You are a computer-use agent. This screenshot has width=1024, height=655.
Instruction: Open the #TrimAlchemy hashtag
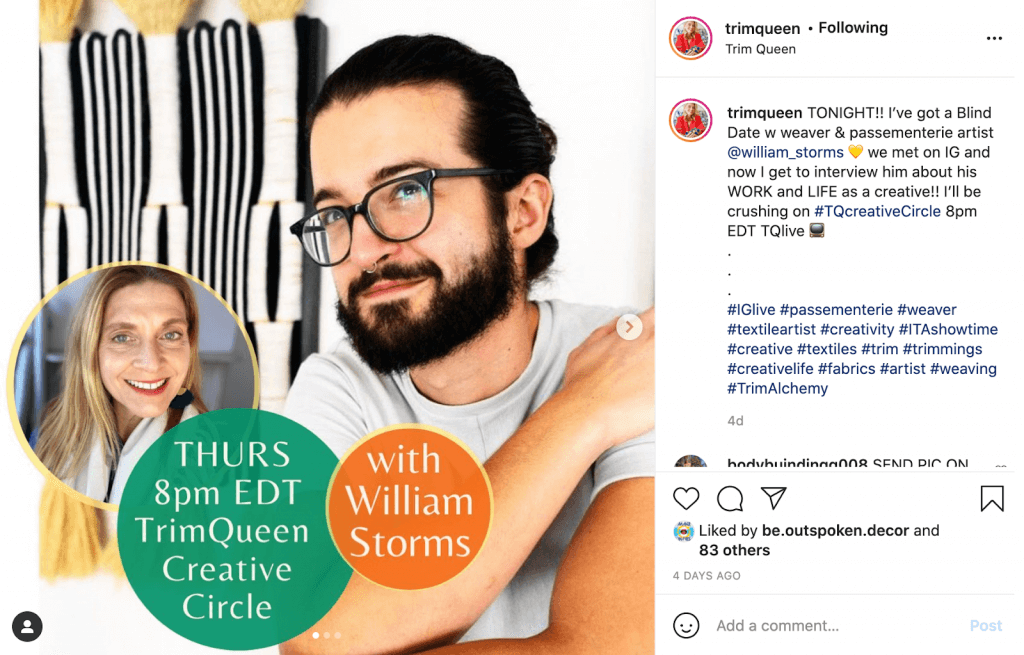pos(777,388)
